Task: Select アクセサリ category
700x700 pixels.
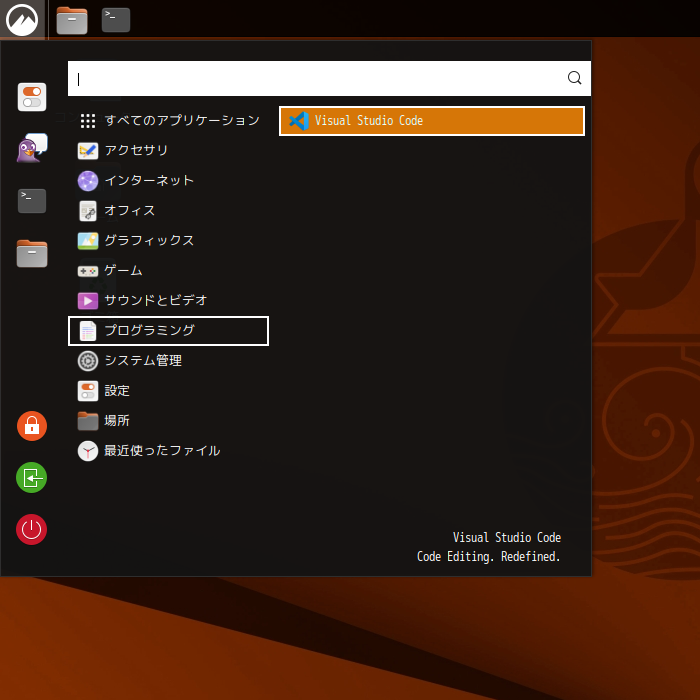Action: tap(168, 150)
